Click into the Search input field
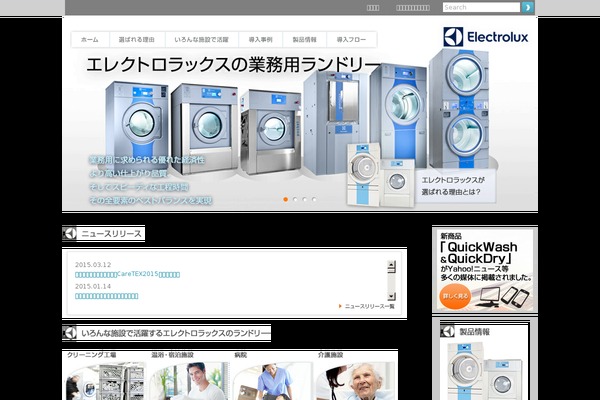 pos(480,7)
